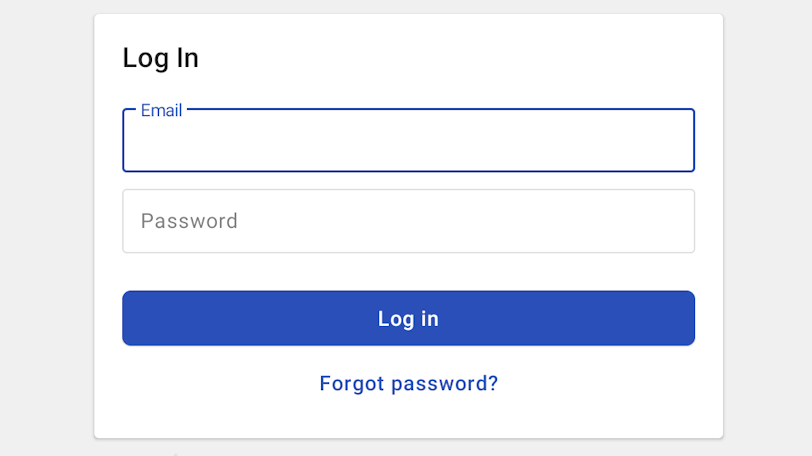Activate the Password text box
The image size is (812, 456).
(x=408, y=221)
